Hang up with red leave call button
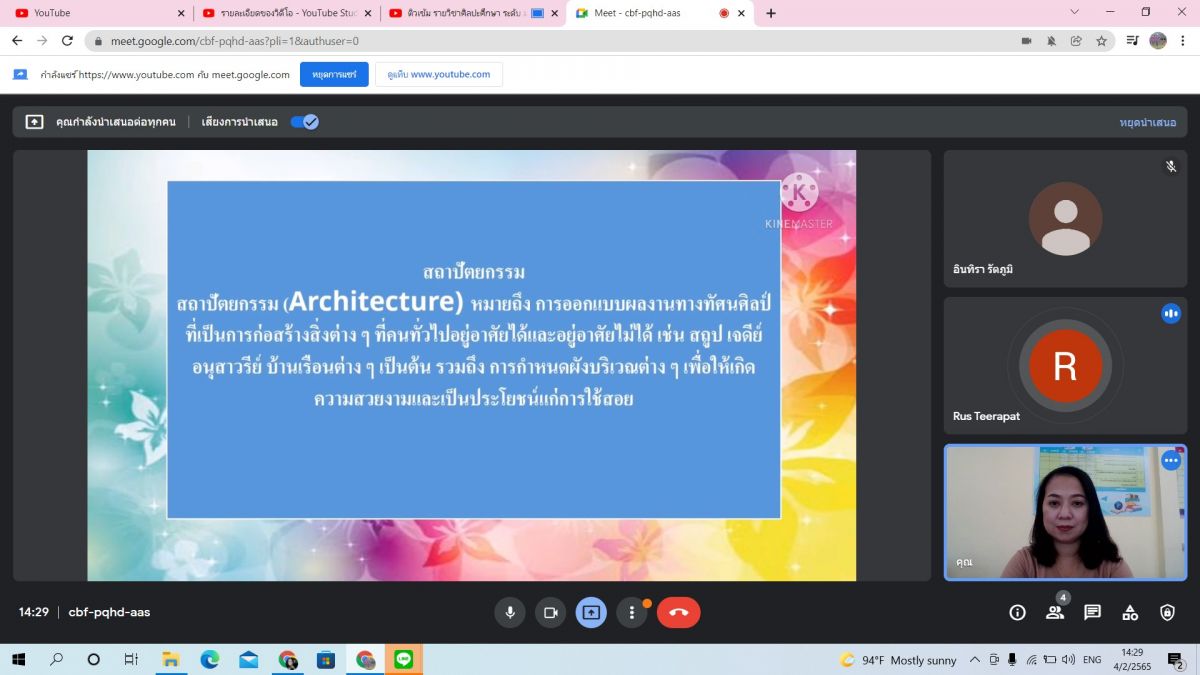This screenshot has height=675, width=1200. pyautogui.click(x=679, y=612)
